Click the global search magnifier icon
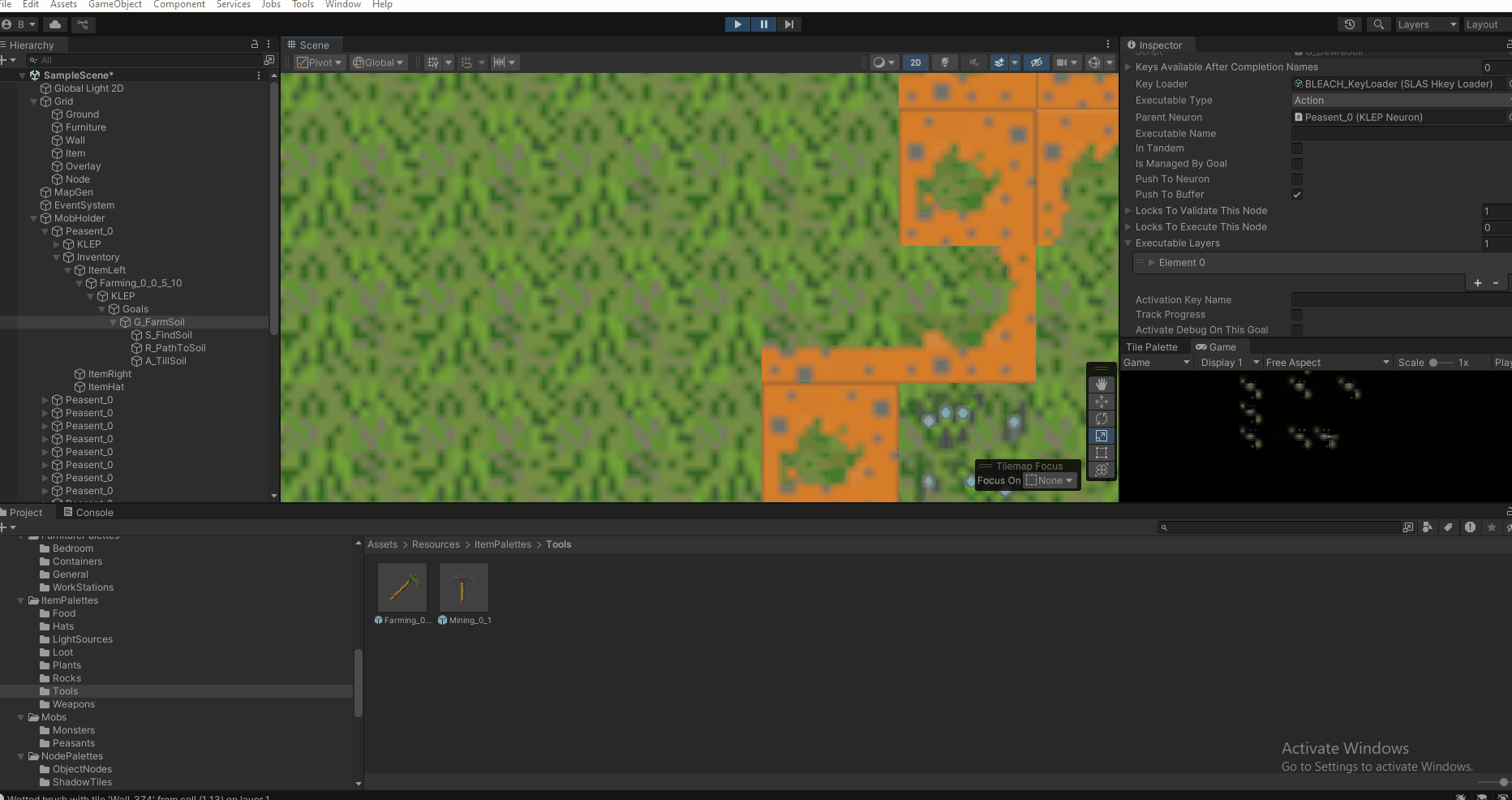 [x=1378, y=24]
